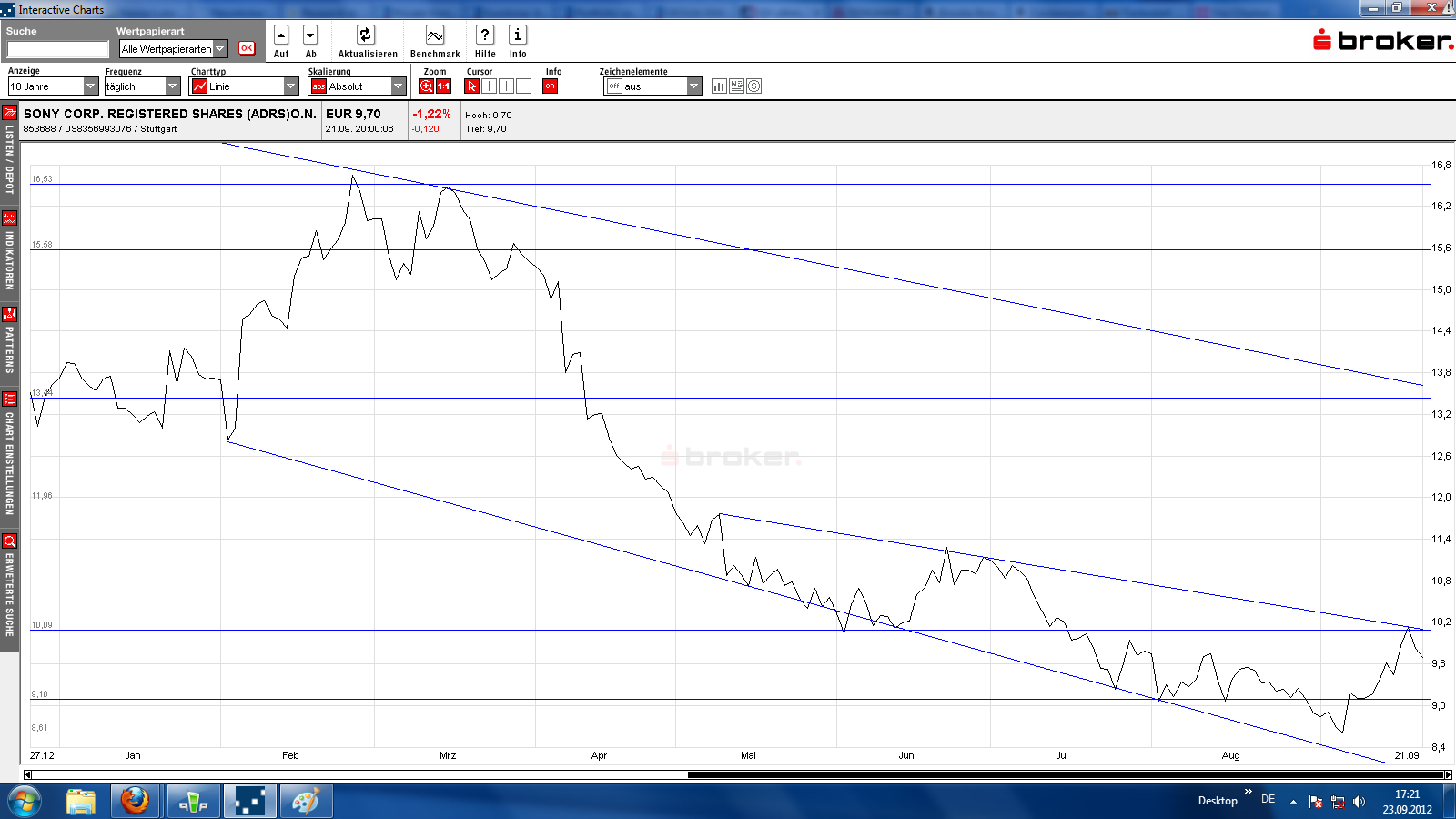Open the Skalierung dropdown showing Absolut
This screenshot has height=819, width=1456.
[358, 86]
